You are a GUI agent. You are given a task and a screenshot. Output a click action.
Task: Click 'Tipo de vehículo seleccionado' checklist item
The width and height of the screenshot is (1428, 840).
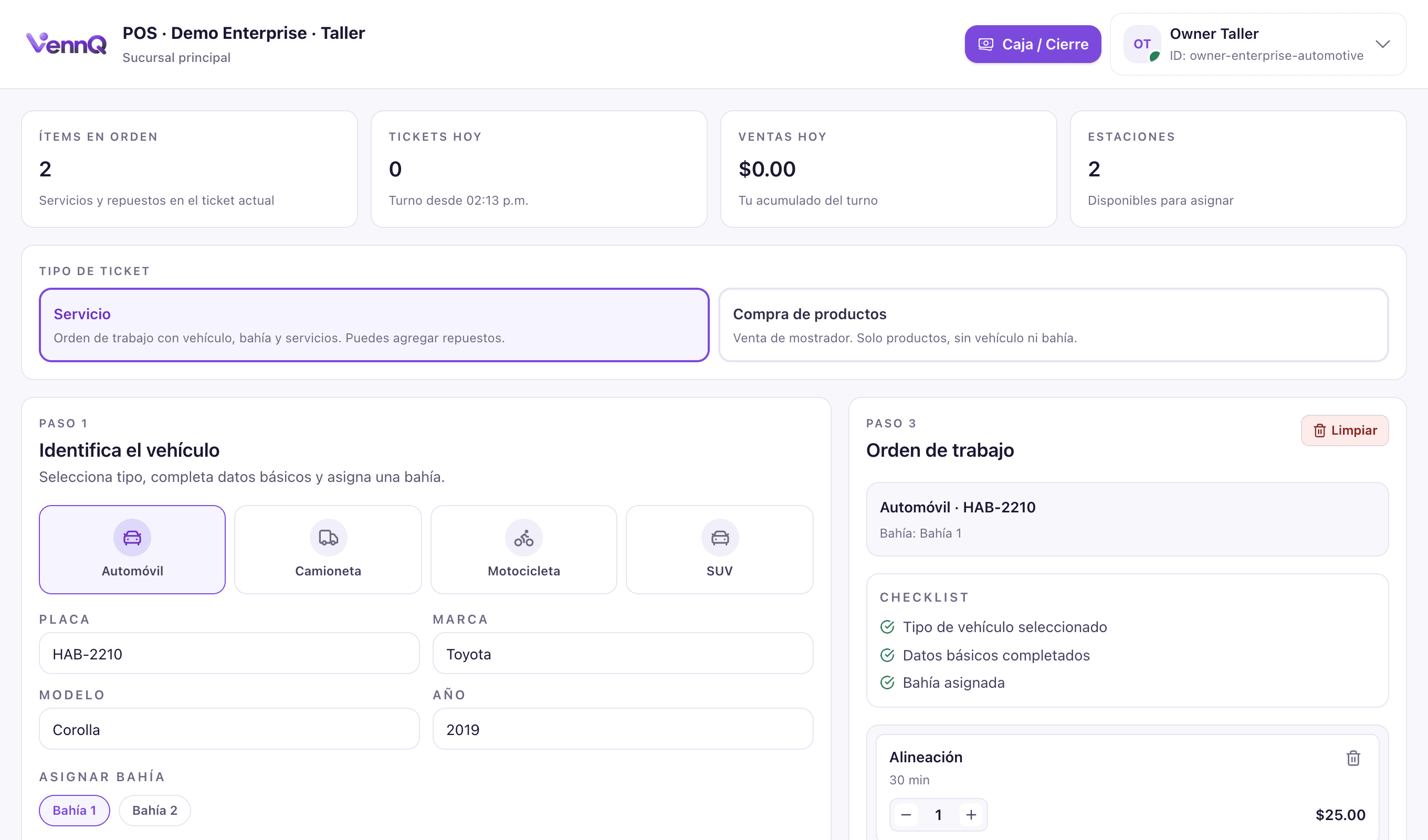[x=993, y=627]
